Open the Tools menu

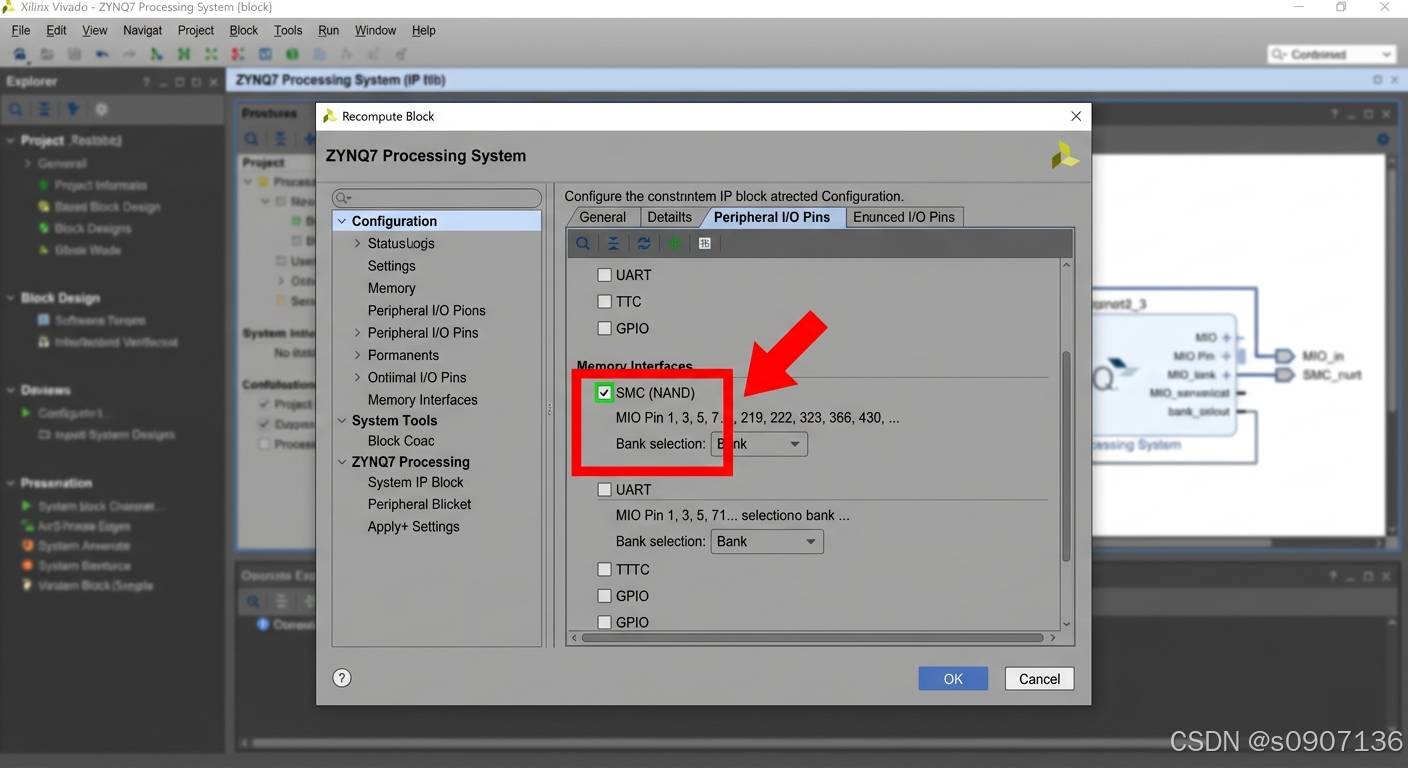[x=288, y=30]
